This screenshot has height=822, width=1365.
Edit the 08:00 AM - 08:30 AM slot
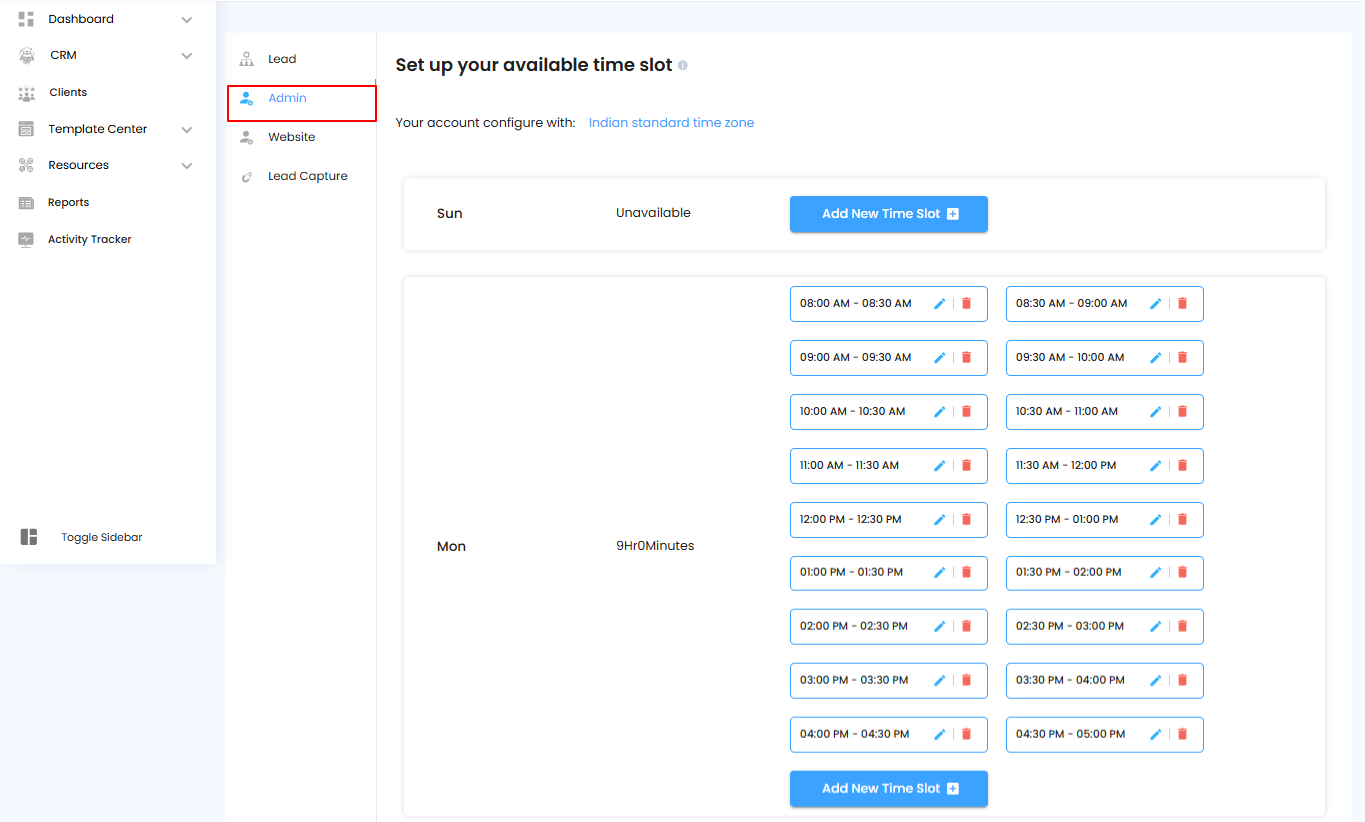(939, 304)
